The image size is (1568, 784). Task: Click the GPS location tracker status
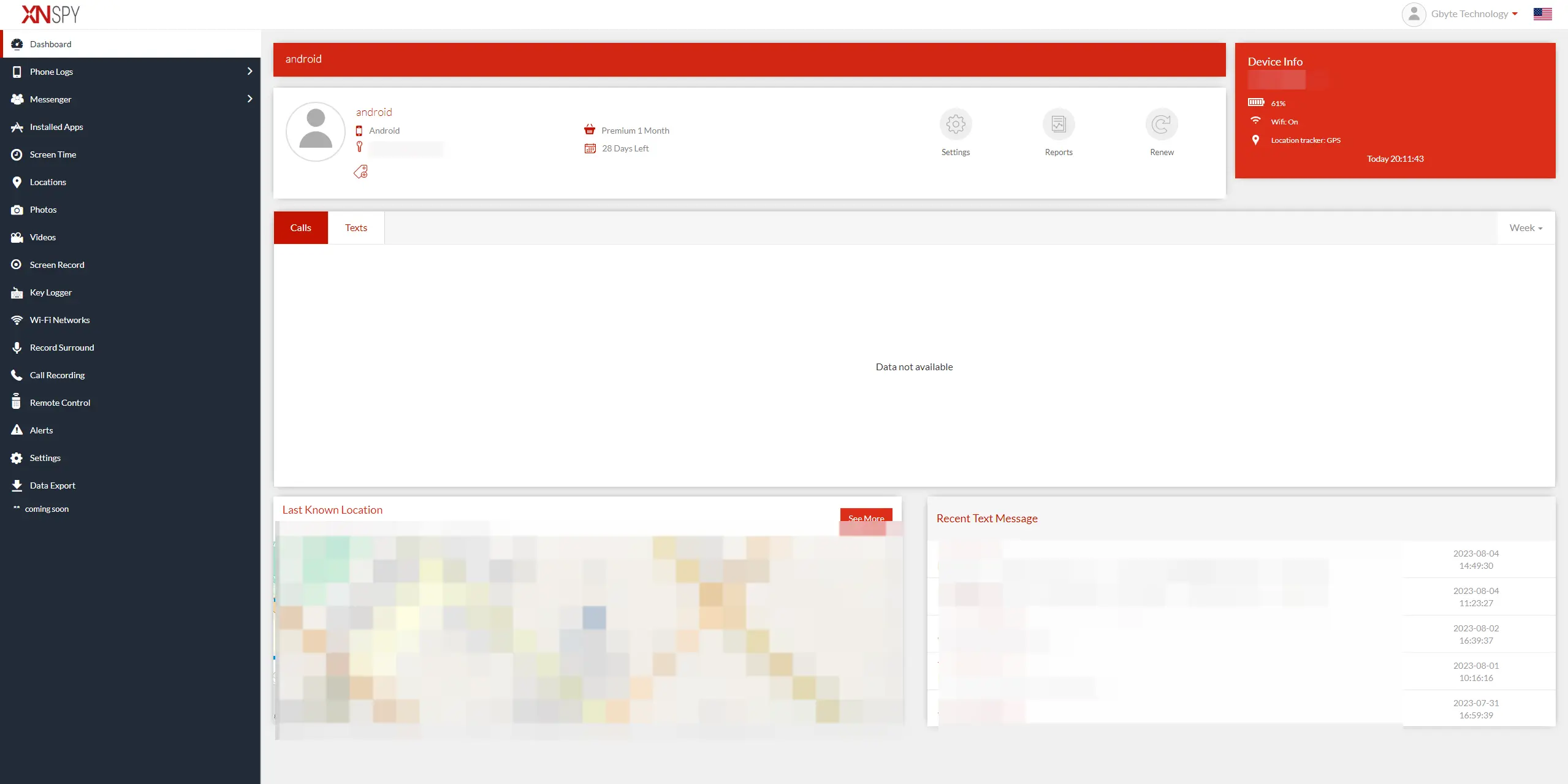coord(1305,140)
